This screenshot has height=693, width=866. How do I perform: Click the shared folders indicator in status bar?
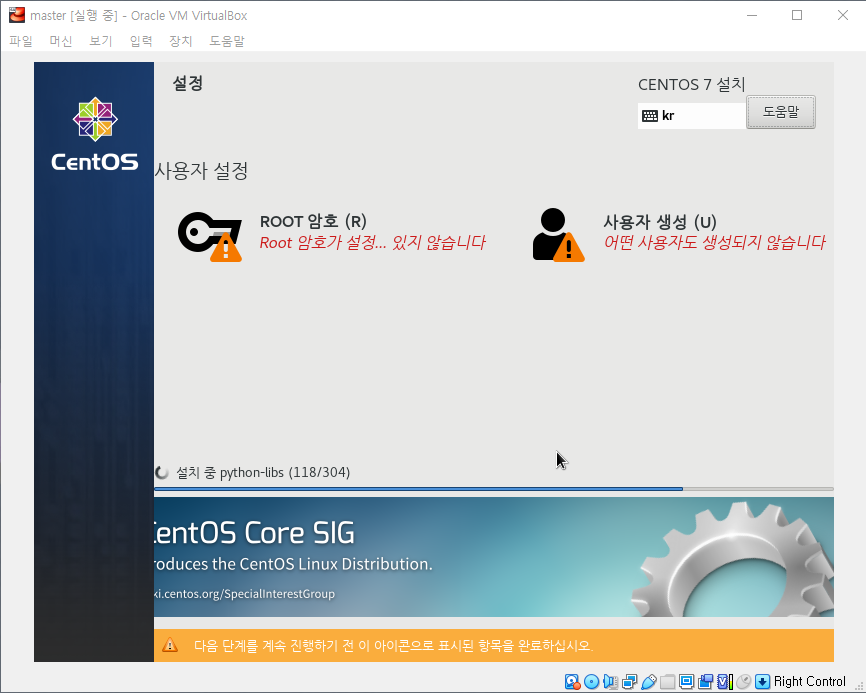pyautogui.click(x=668, y=681)
